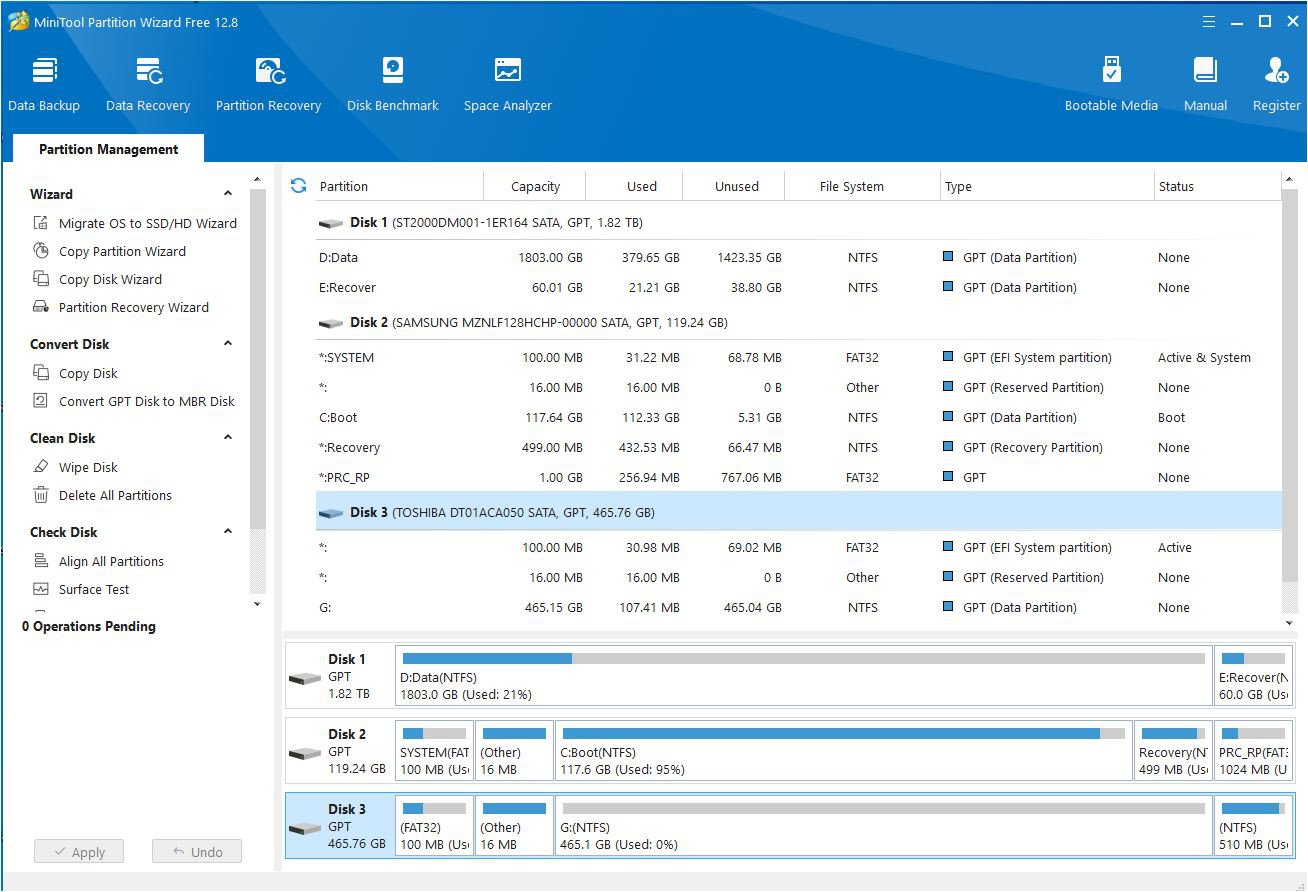Screen dimensions: 1308x892
Task: Click the Partition Recovery Wizard icon
Action: coord(41,307)
